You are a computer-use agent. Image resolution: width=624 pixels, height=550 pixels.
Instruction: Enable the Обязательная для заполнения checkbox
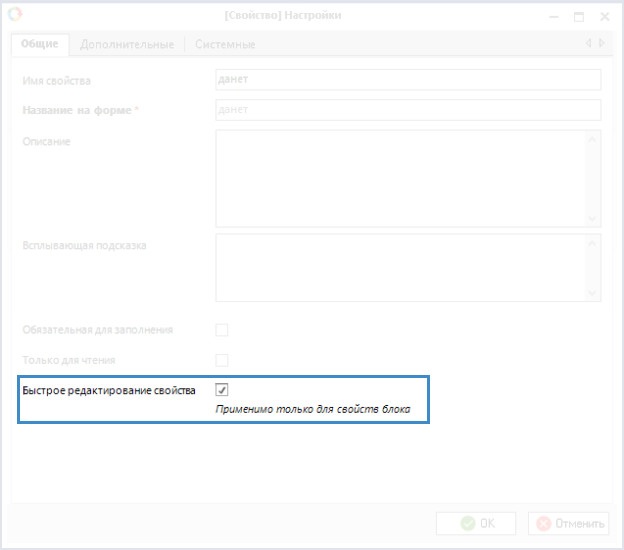click(x=222, y=330)
